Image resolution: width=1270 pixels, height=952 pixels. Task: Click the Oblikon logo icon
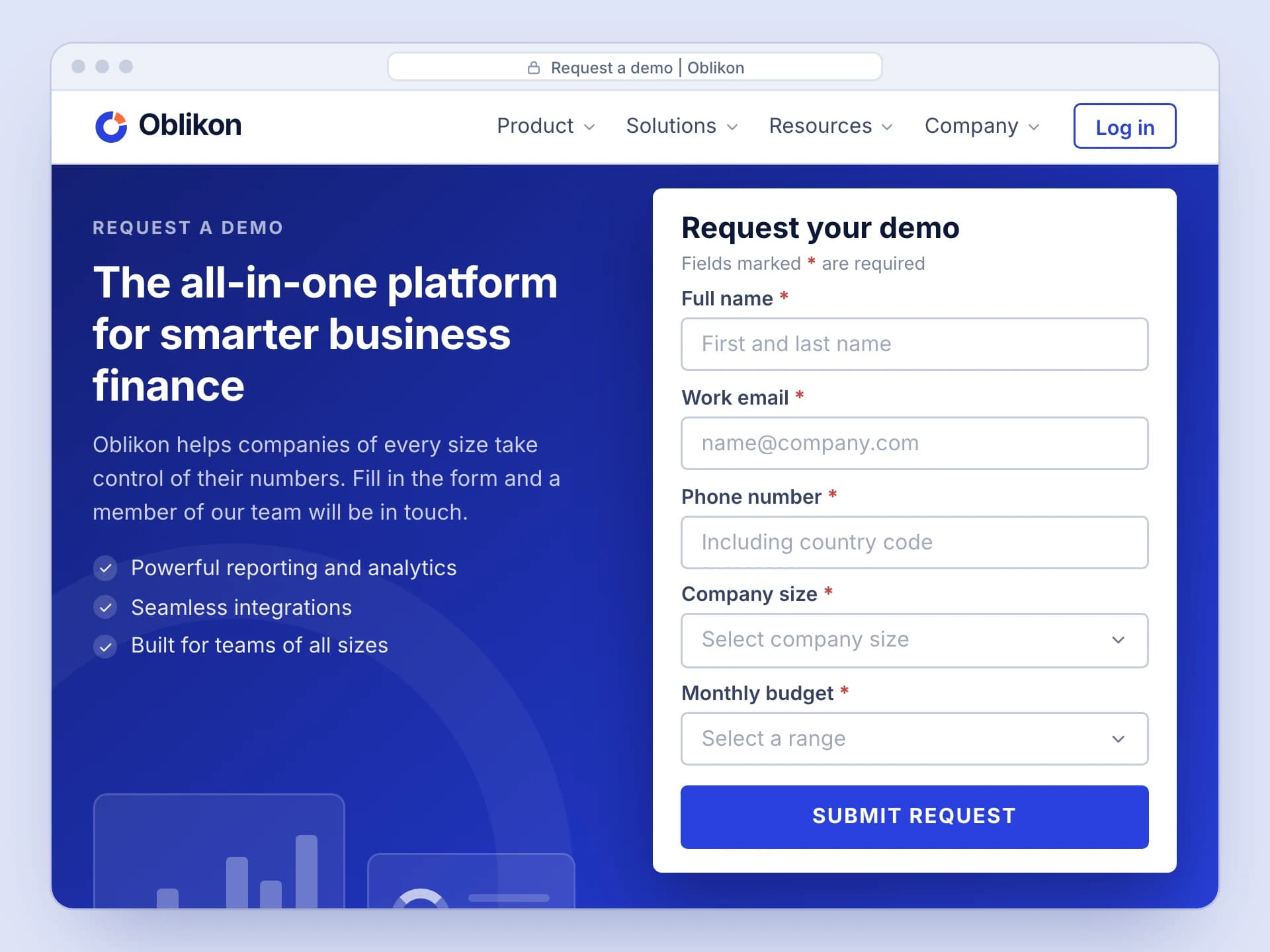point(111,126)
